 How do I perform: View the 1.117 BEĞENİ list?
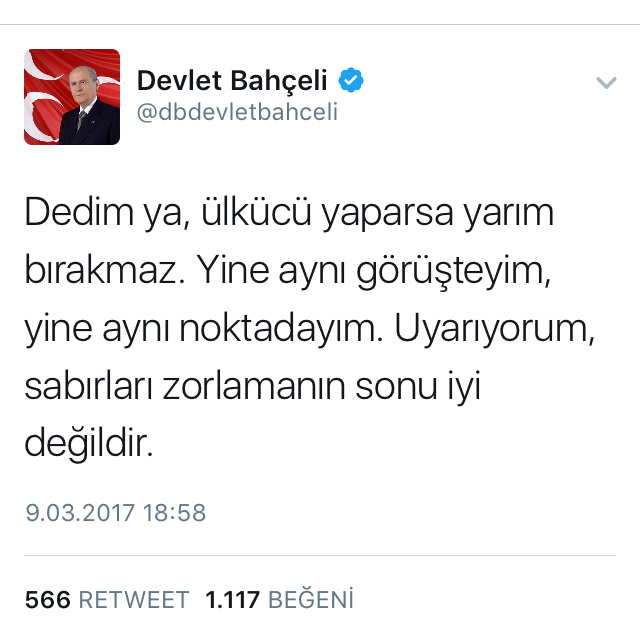tap(280, 600)
